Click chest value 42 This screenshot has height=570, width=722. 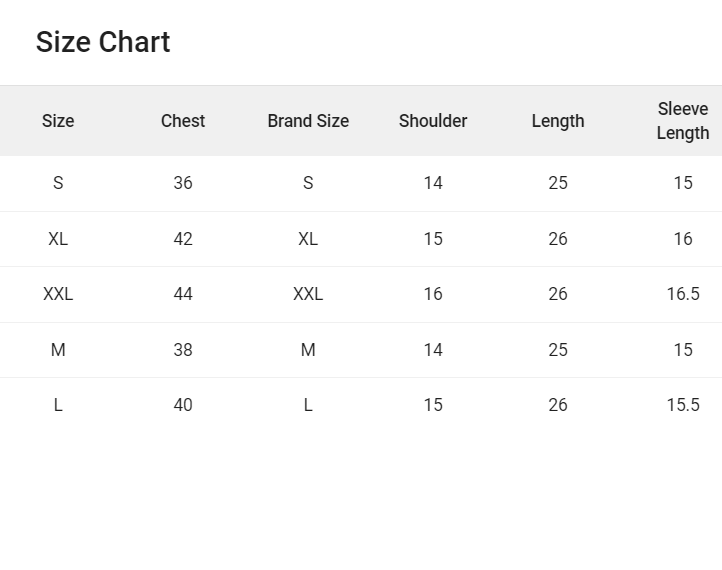(183, 239)
